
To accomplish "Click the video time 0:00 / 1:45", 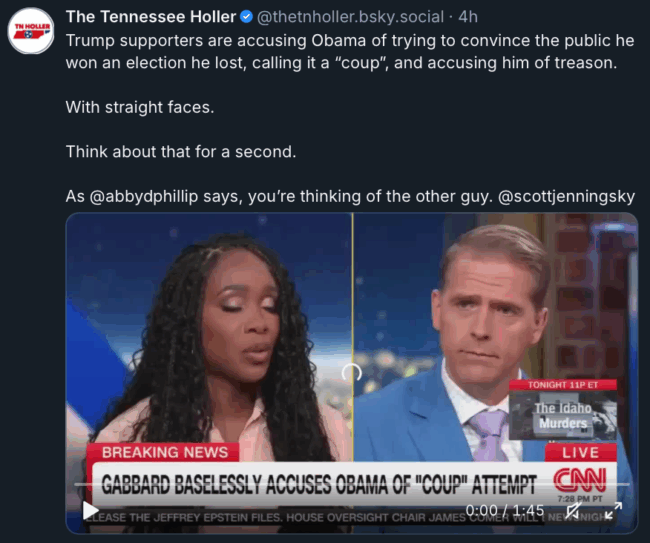I will [504, 510].
